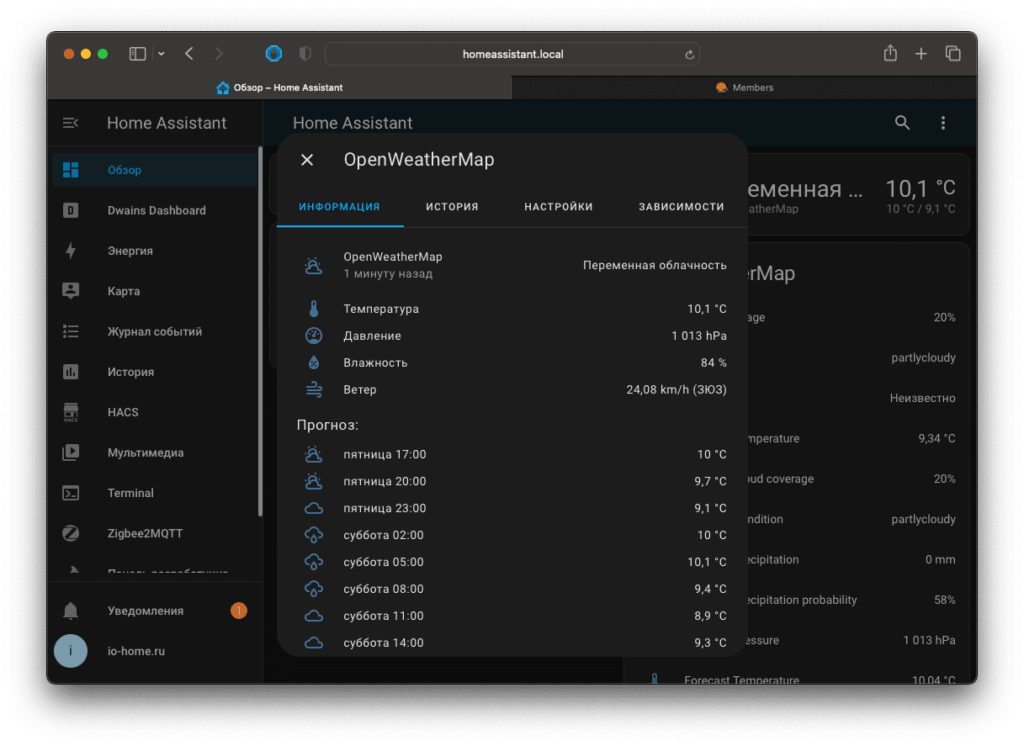Open Журнал событий logbook
Screen dimensions: 1024x746
click(x=155, y=332)
